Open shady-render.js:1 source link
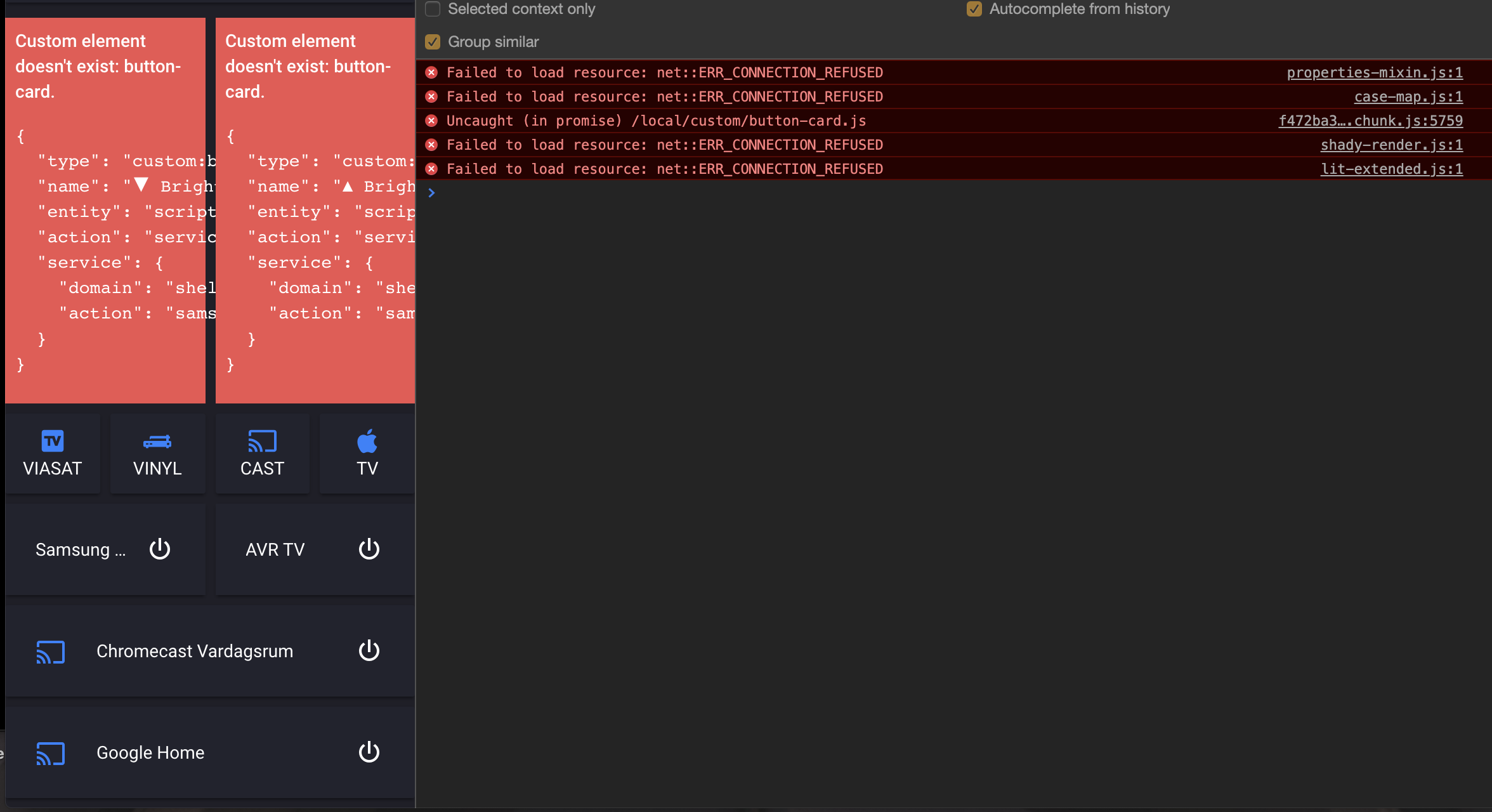Image resolution: width=1492 pixels, height=812 pixels. [1392, 145]
